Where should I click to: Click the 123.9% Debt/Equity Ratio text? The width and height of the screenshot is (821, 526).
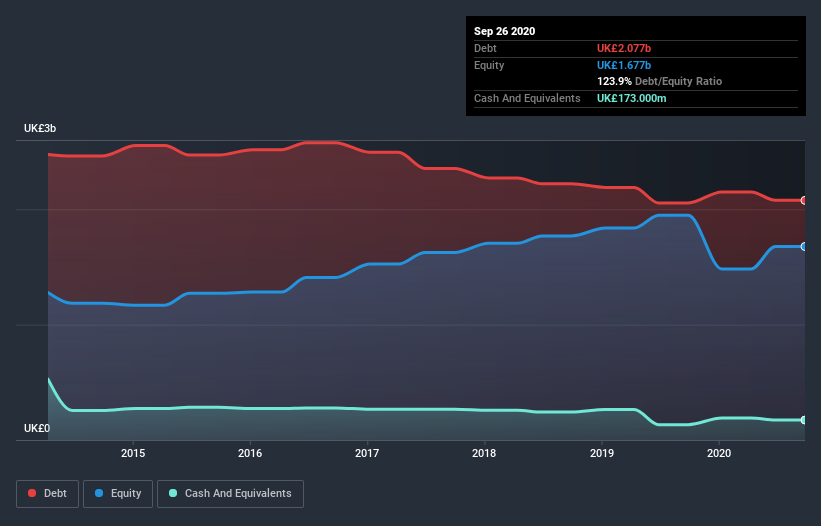[659, 81]
